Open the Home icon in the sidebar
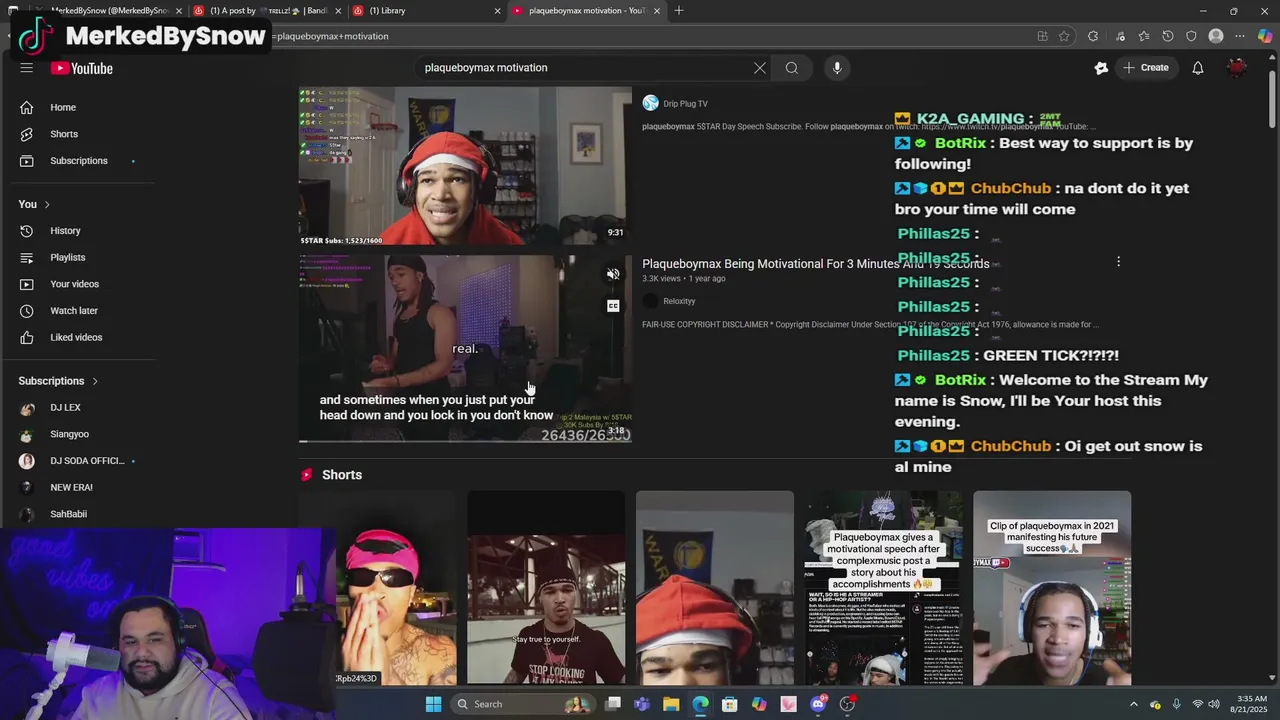Viewport: 1280px width, 720px height. click(x=27, y=107)
